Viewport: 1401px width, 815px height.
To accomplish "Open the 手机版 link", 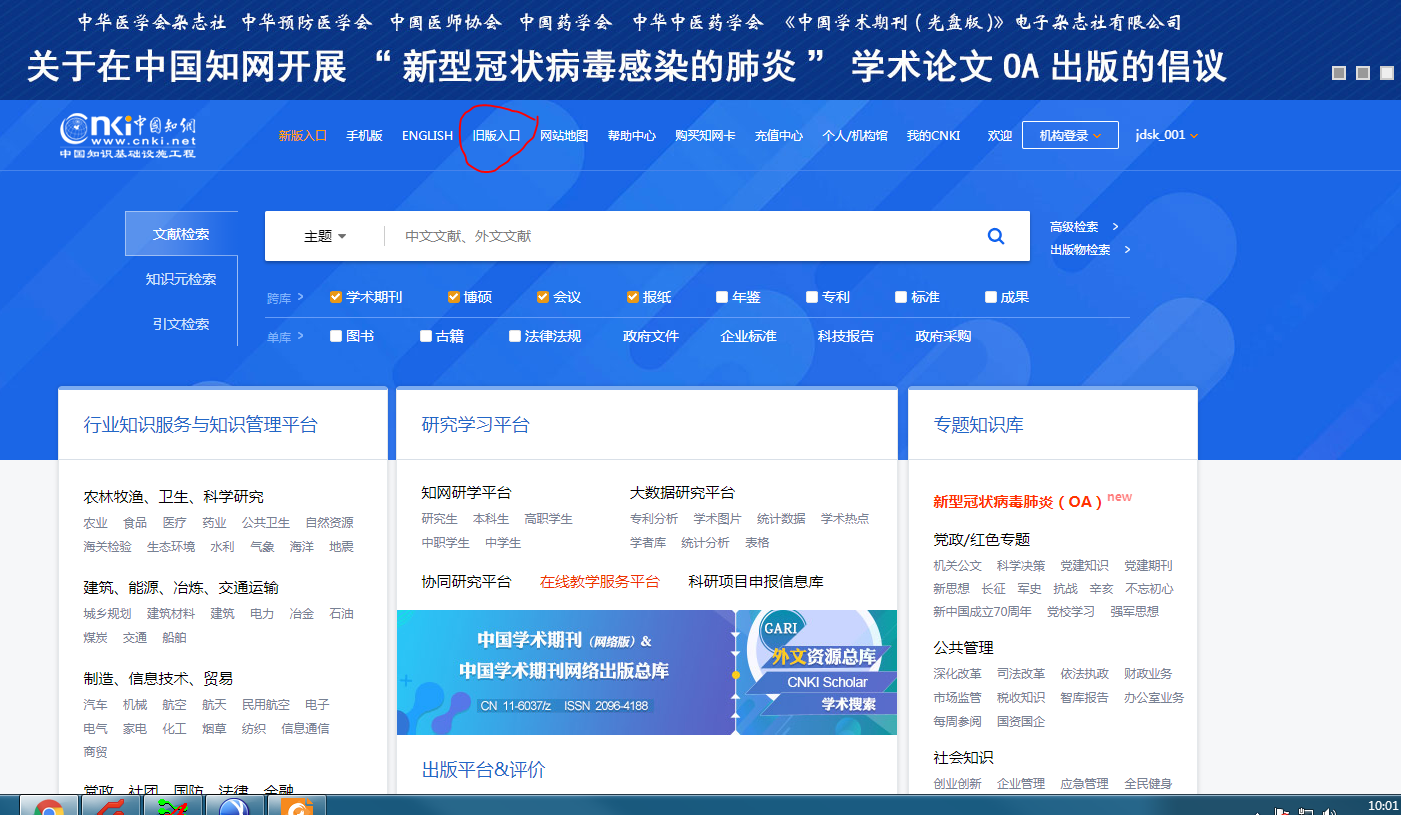I will (364, 135).
